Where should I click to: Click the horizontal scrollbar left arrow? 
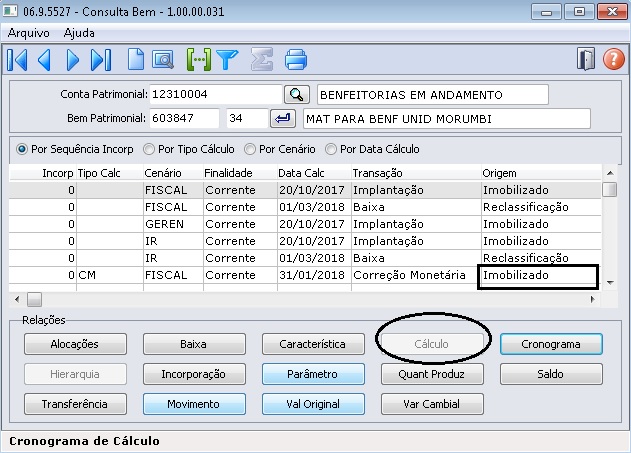tap(16, 299)
